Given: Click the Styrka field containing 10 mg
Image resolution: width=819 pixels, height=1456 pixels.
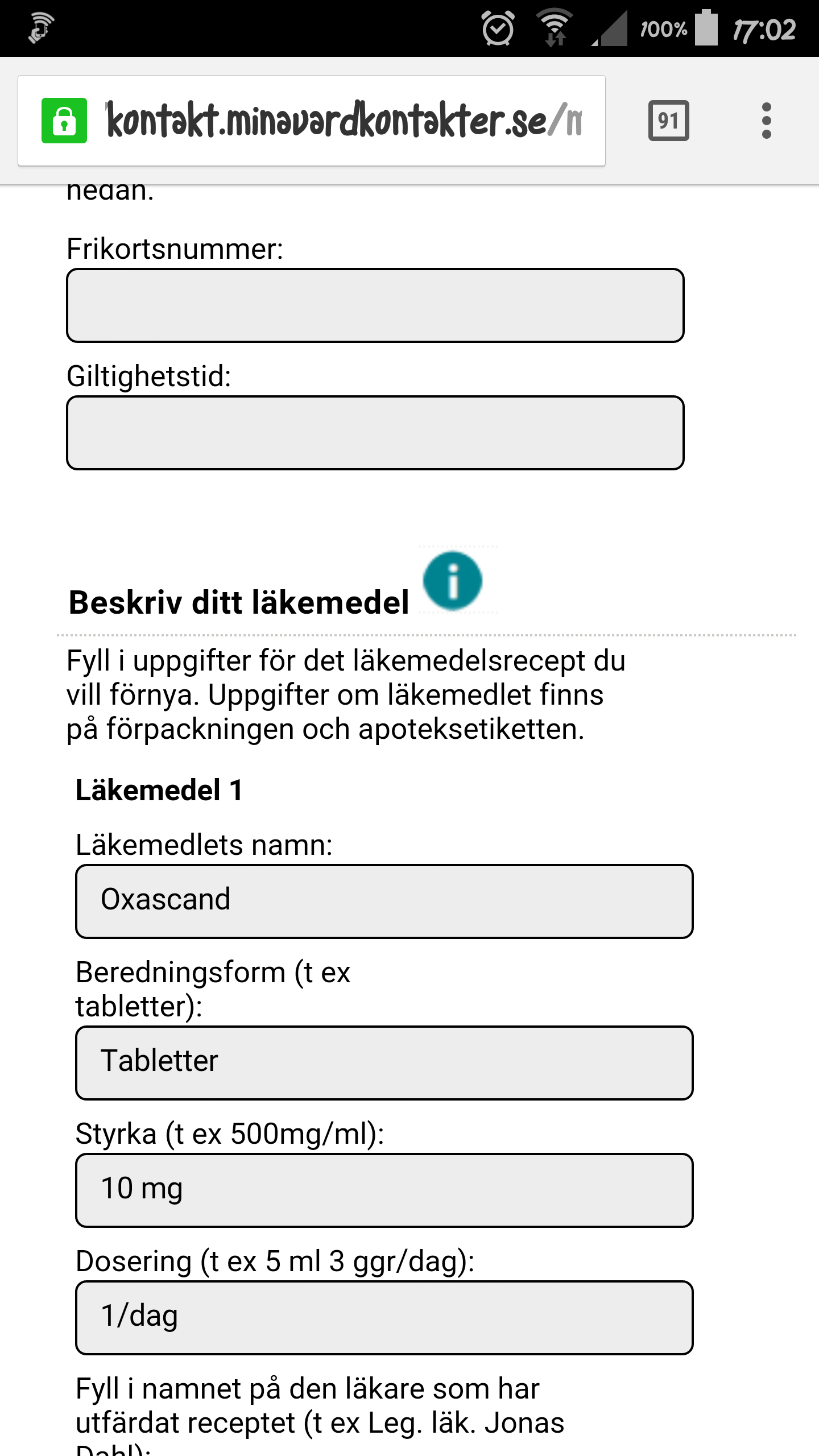Looking at the screenshot, I should [x=384, y=1190].
